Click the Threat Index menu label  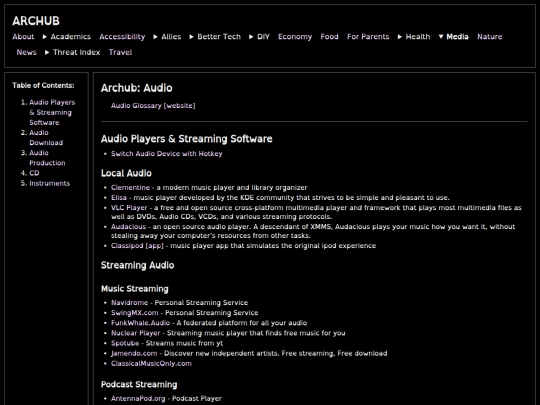pos(76,52)
